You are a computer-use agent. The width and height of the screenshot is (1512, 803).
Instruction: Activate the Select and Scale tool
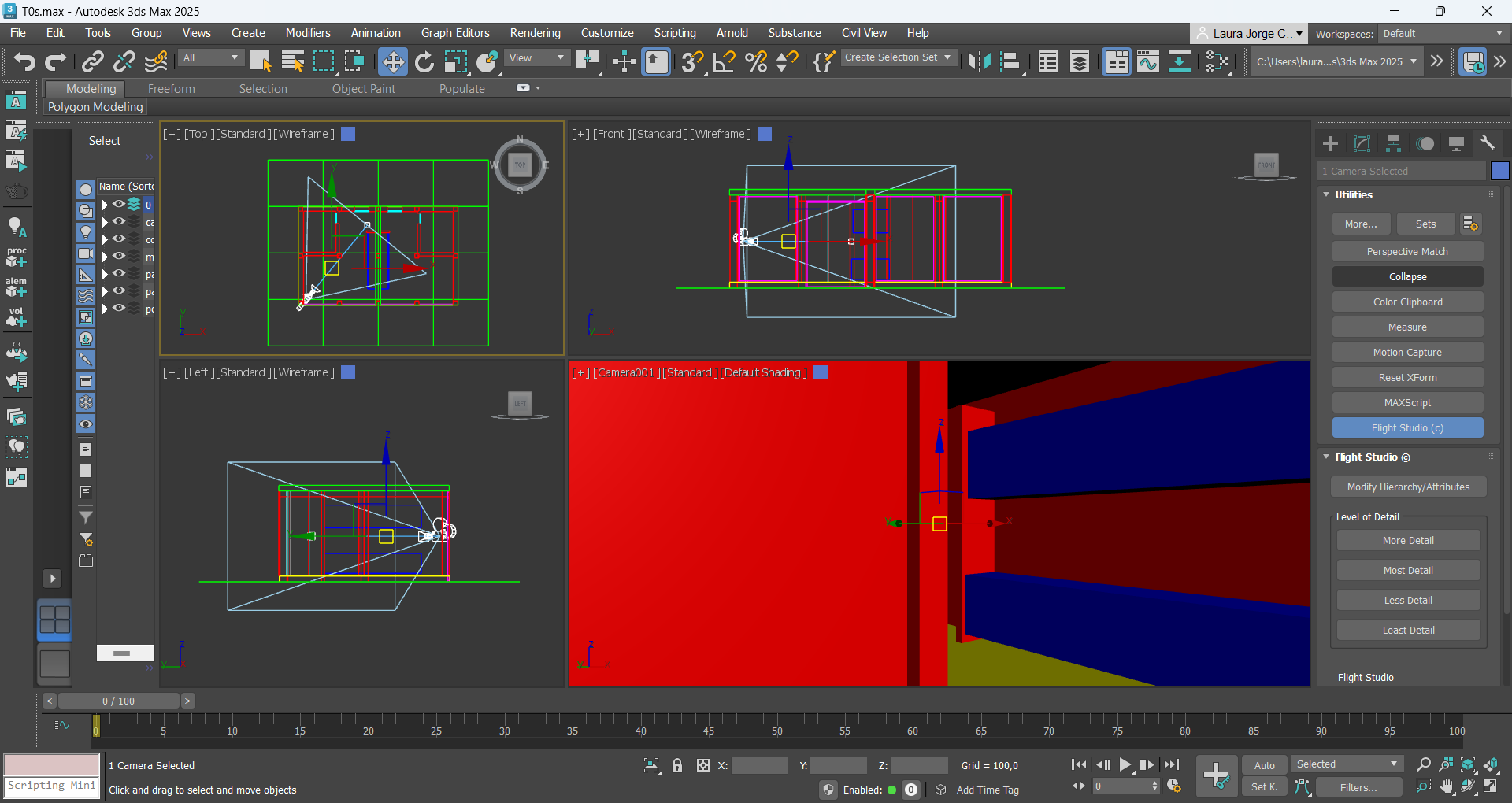point(455,61)
